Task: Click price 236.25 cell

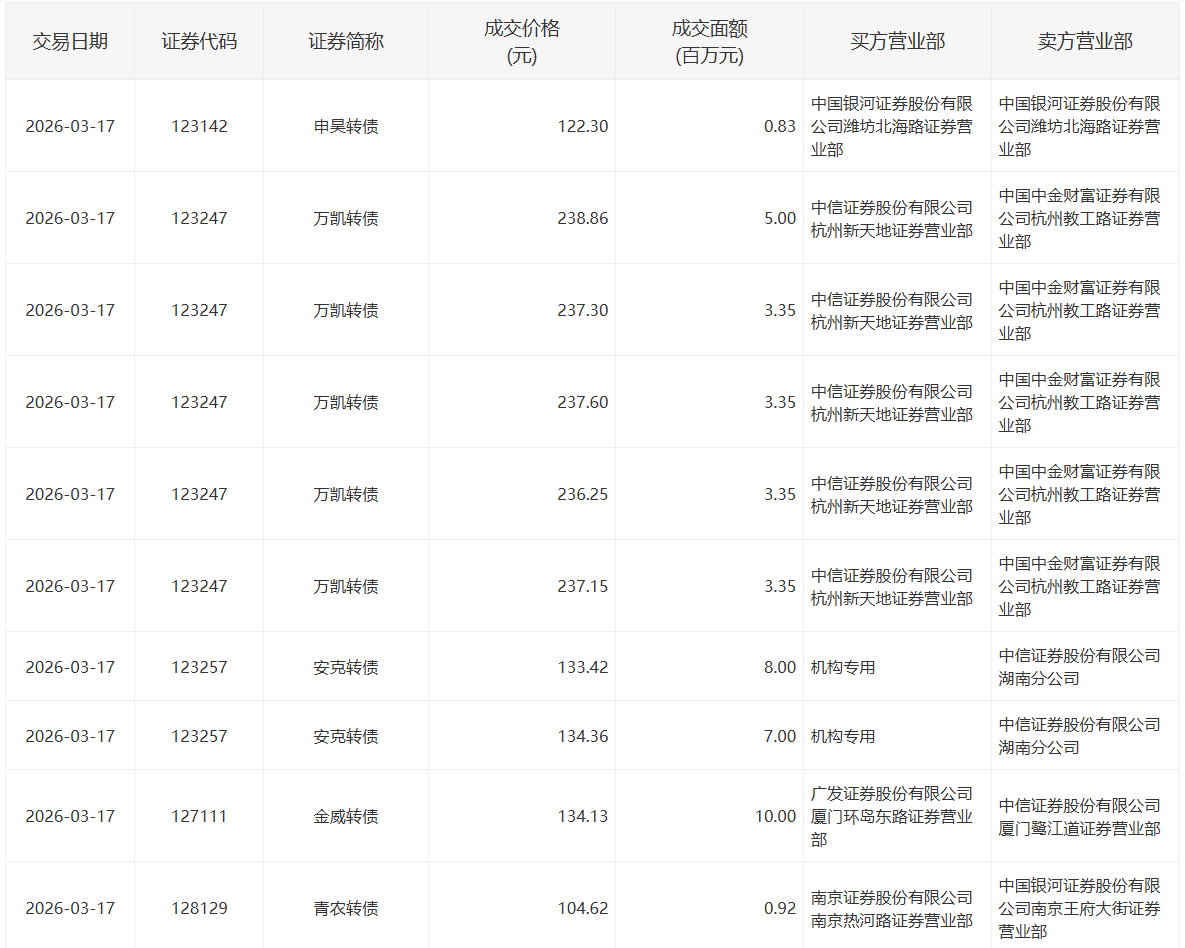Action: click(x=583, y=494)
